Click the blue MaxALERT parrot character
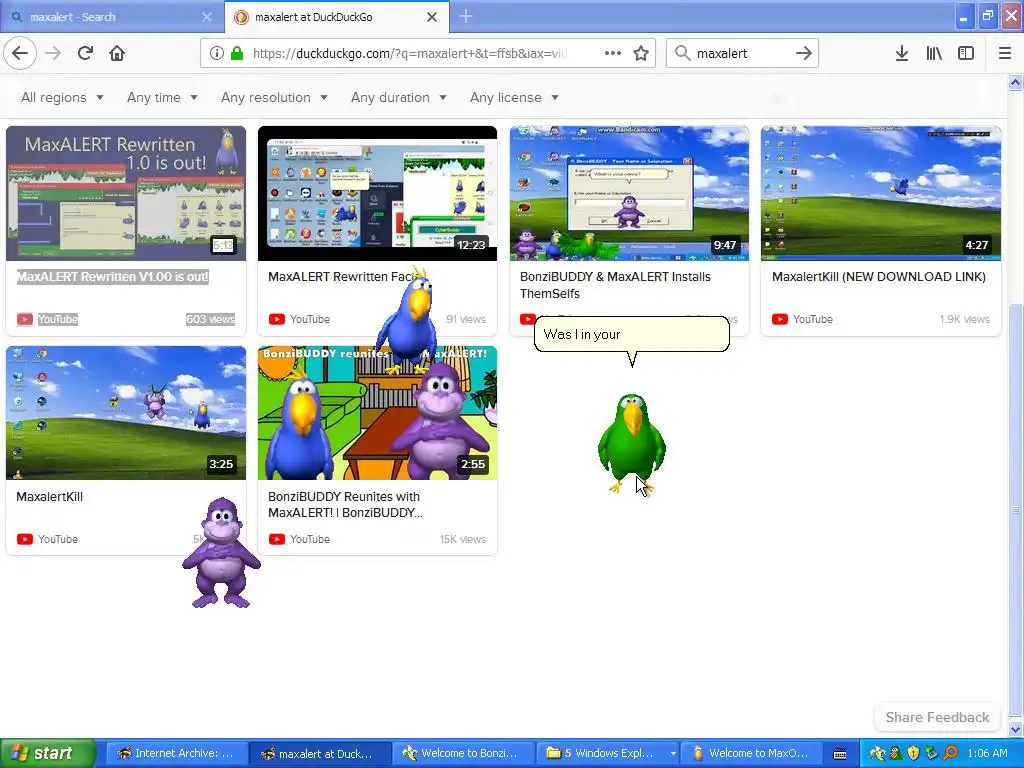1024x768 pixels. [409, 320]
